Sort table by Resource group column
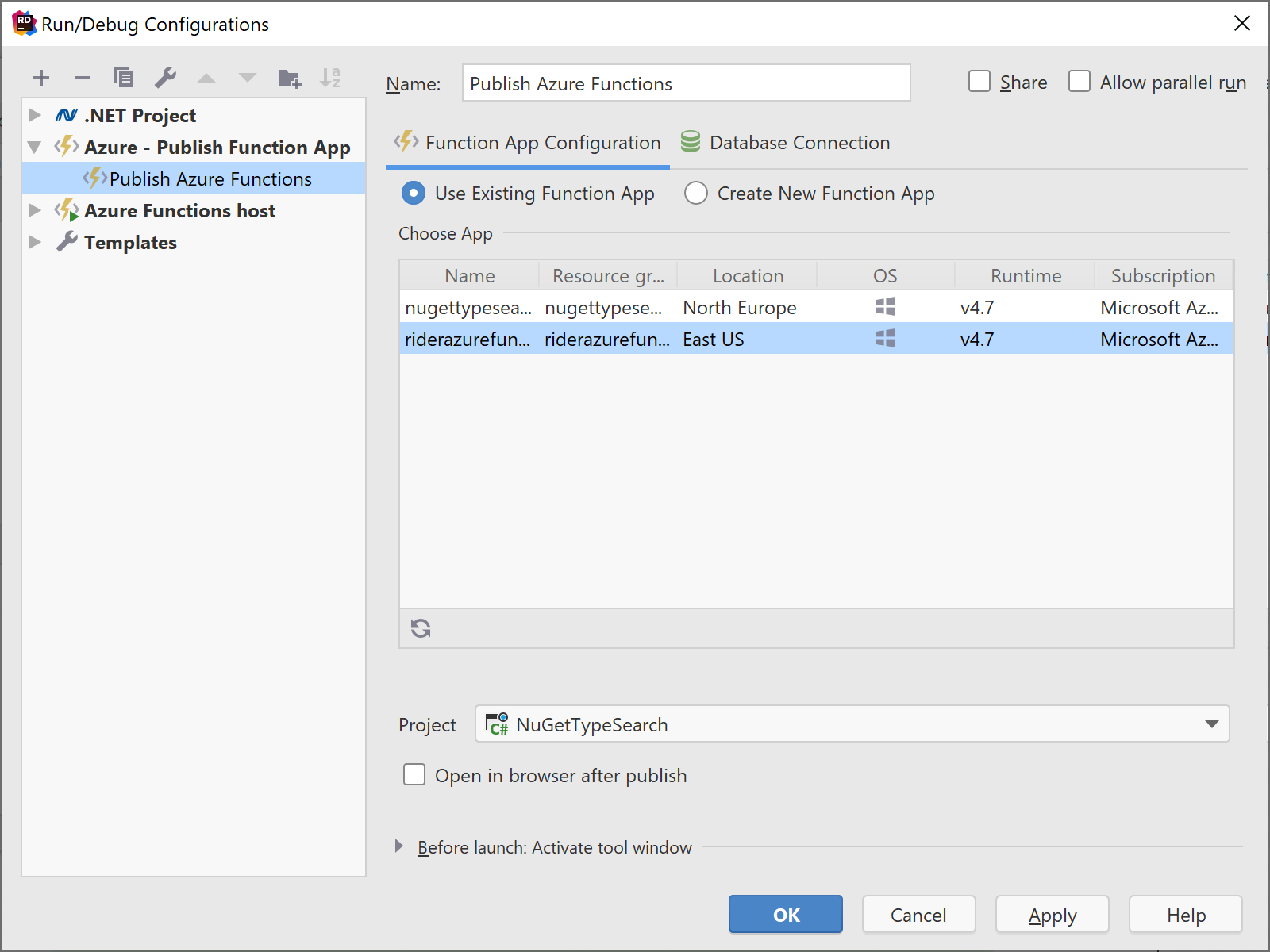Screen dimensions: 1270x952 pos(608,276)
